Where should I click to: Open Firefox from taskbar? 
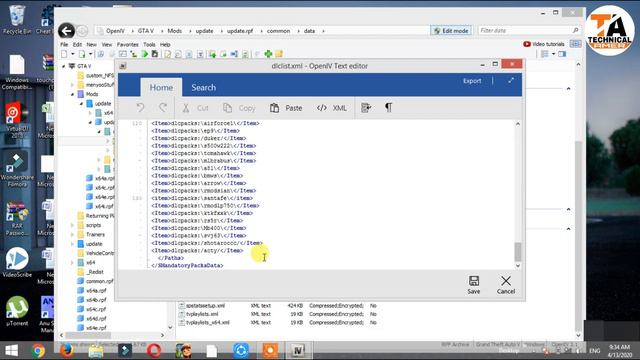click(67, 351)
